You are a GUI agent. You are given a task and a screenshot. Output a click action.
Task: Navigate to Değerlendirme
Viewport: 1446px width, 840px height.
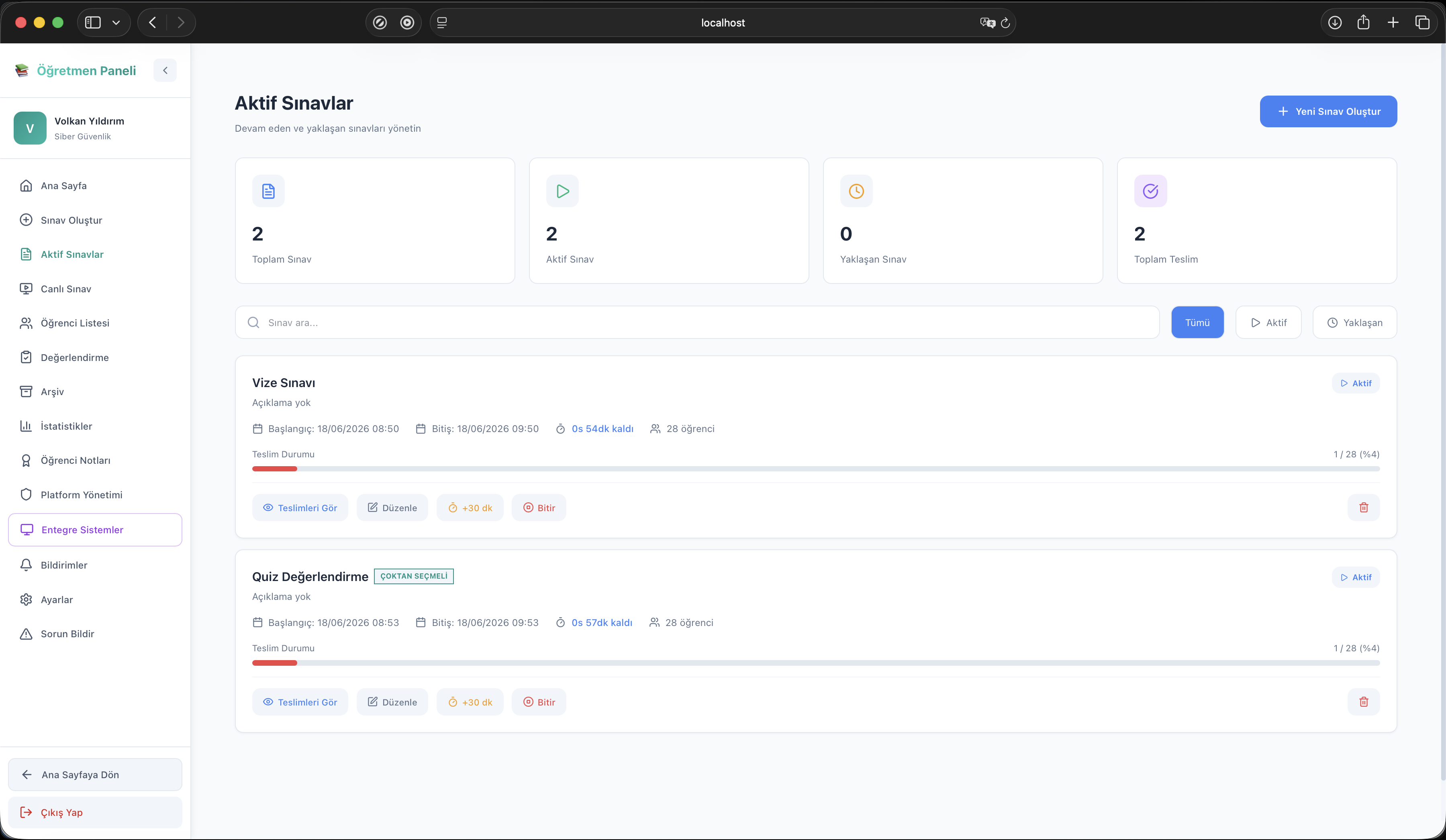[95, 357]
